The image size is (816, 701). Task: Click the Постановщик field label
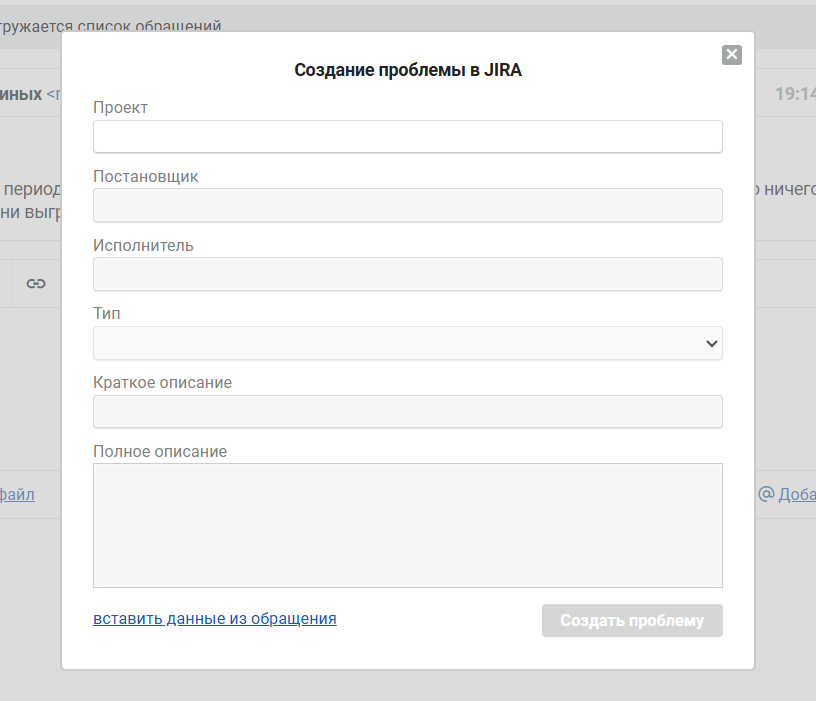pos(146,176)
